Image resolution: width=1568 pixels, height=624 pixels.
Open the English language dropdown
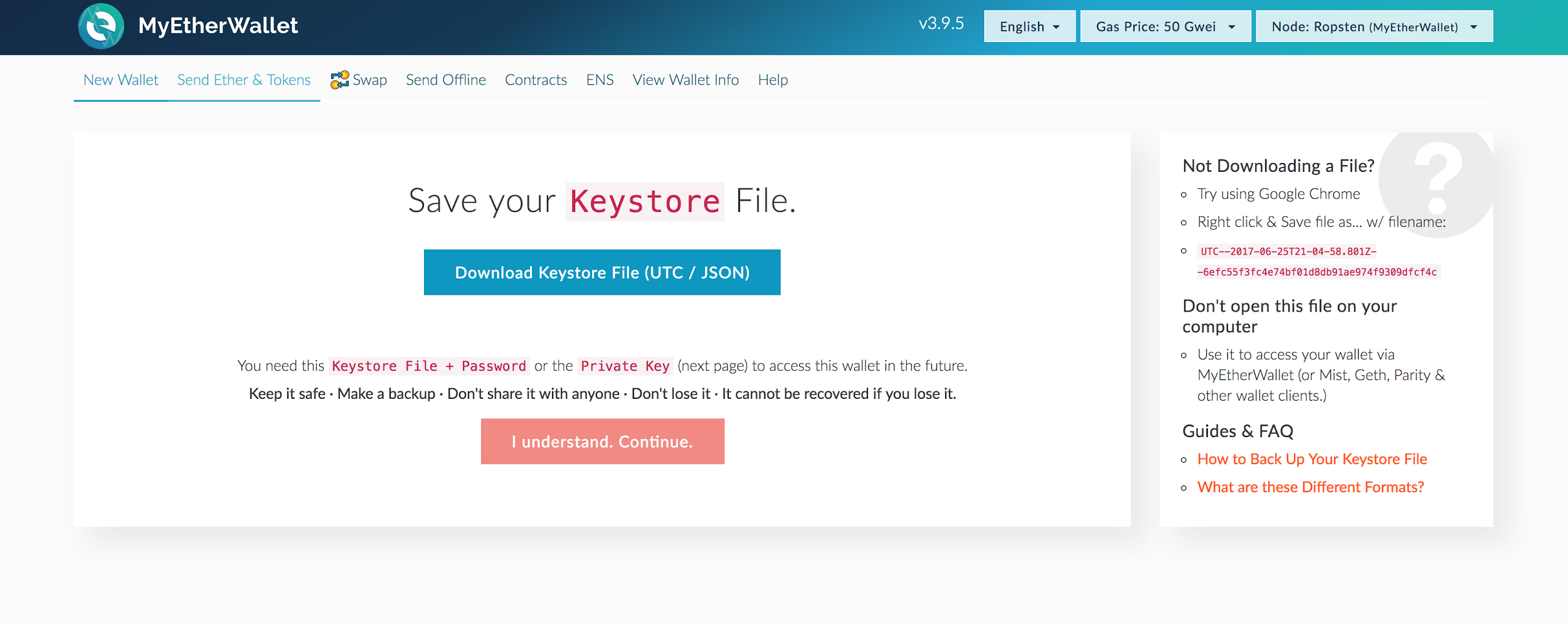pyautogui.click(x=1029, y=26)
